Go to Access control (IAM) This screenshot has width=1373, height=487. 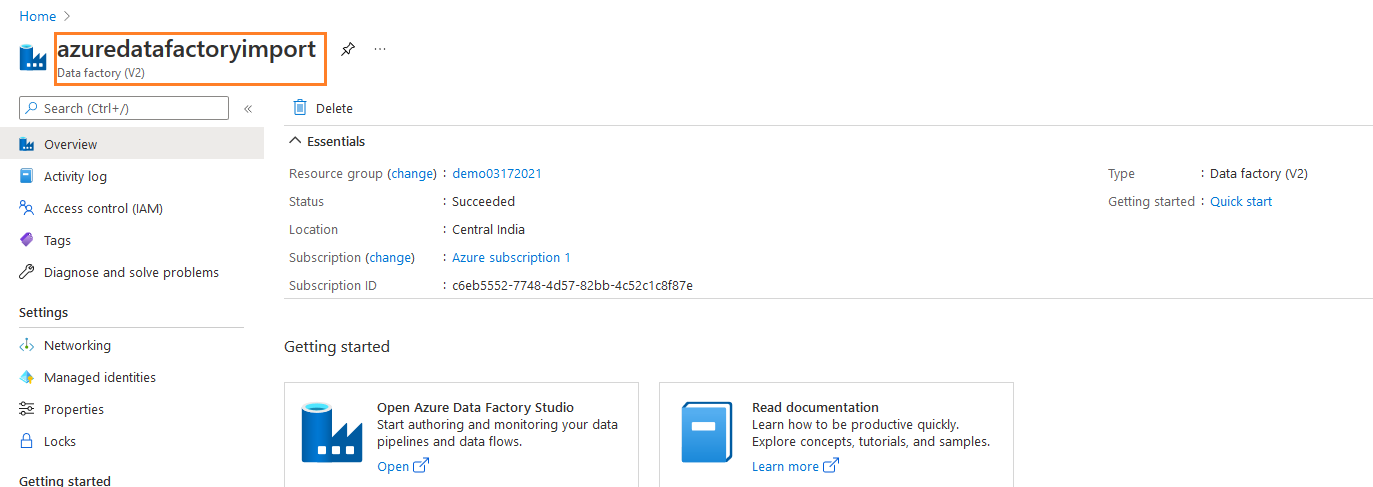click(103, 208)
